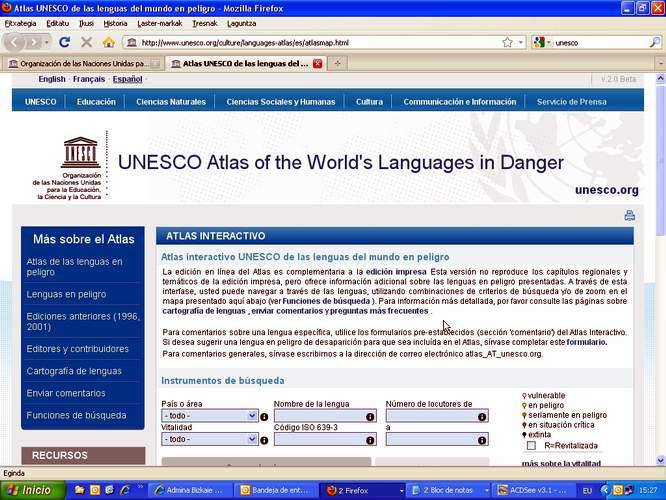Open the Cultura navigation item

(369, 102)
